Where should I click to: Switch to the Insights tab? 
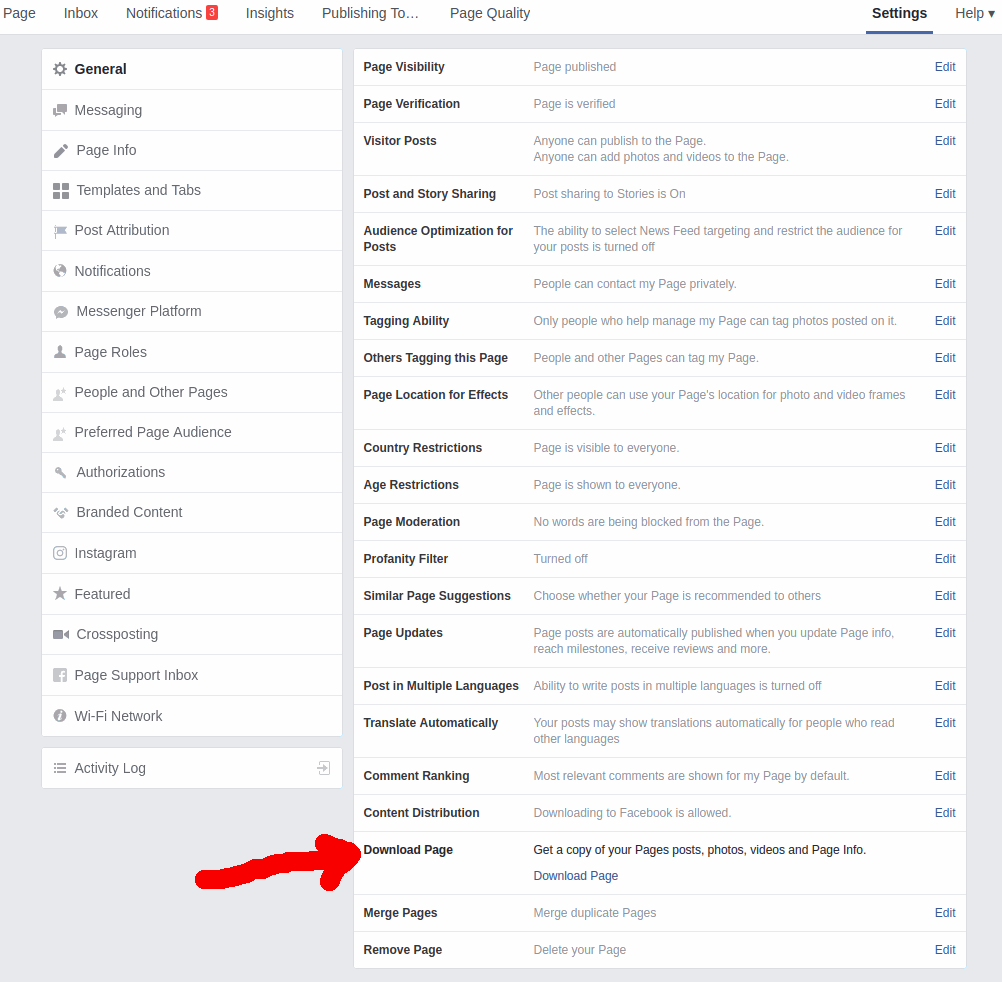(x=269, y=13)
